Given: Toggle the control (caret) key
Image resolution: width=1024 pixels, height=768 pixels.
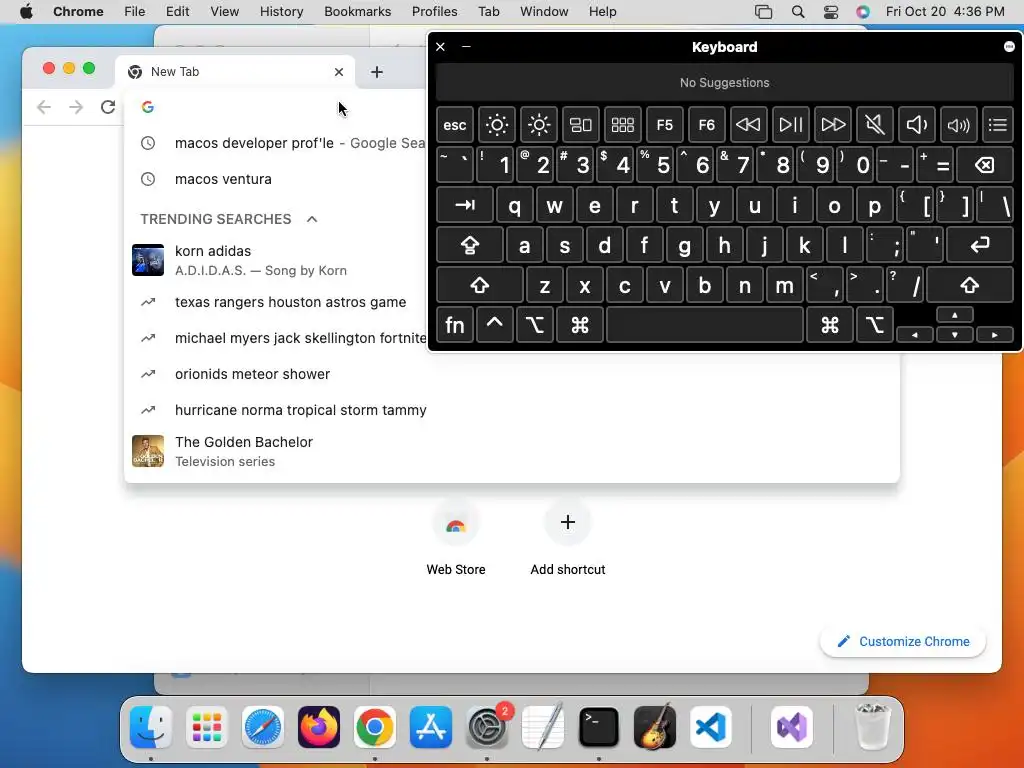Looking at the screenshot, I should tap(494, 325).
